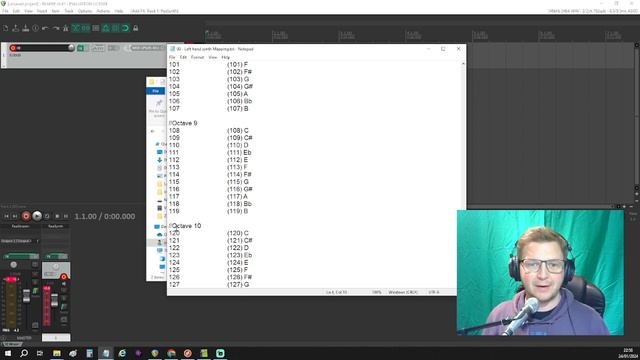Adjust the track 1 mixer volume fader
The height and width of the screenshot is (360, 640).
[54, 300]
